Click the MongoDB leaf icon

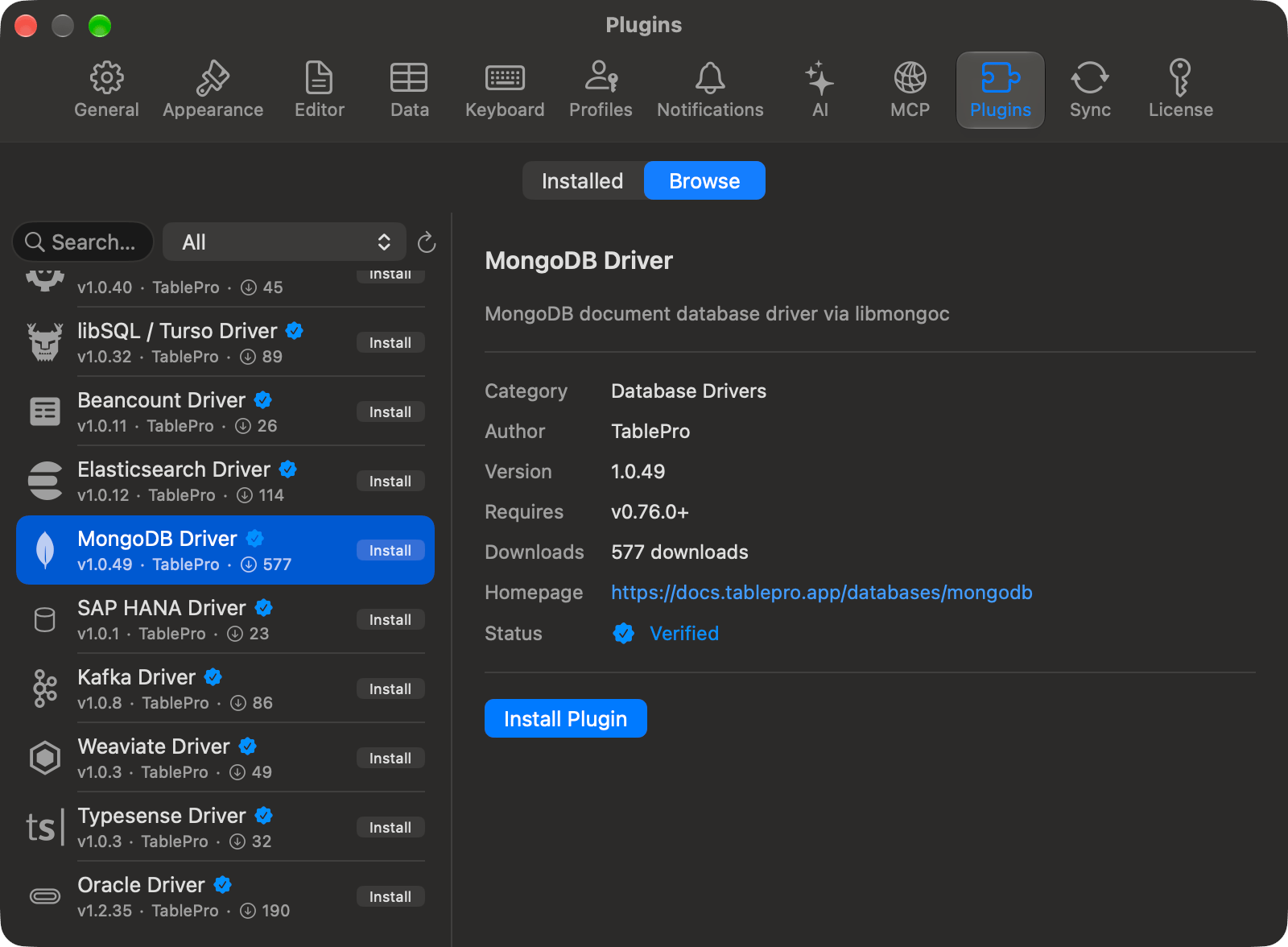45,550
